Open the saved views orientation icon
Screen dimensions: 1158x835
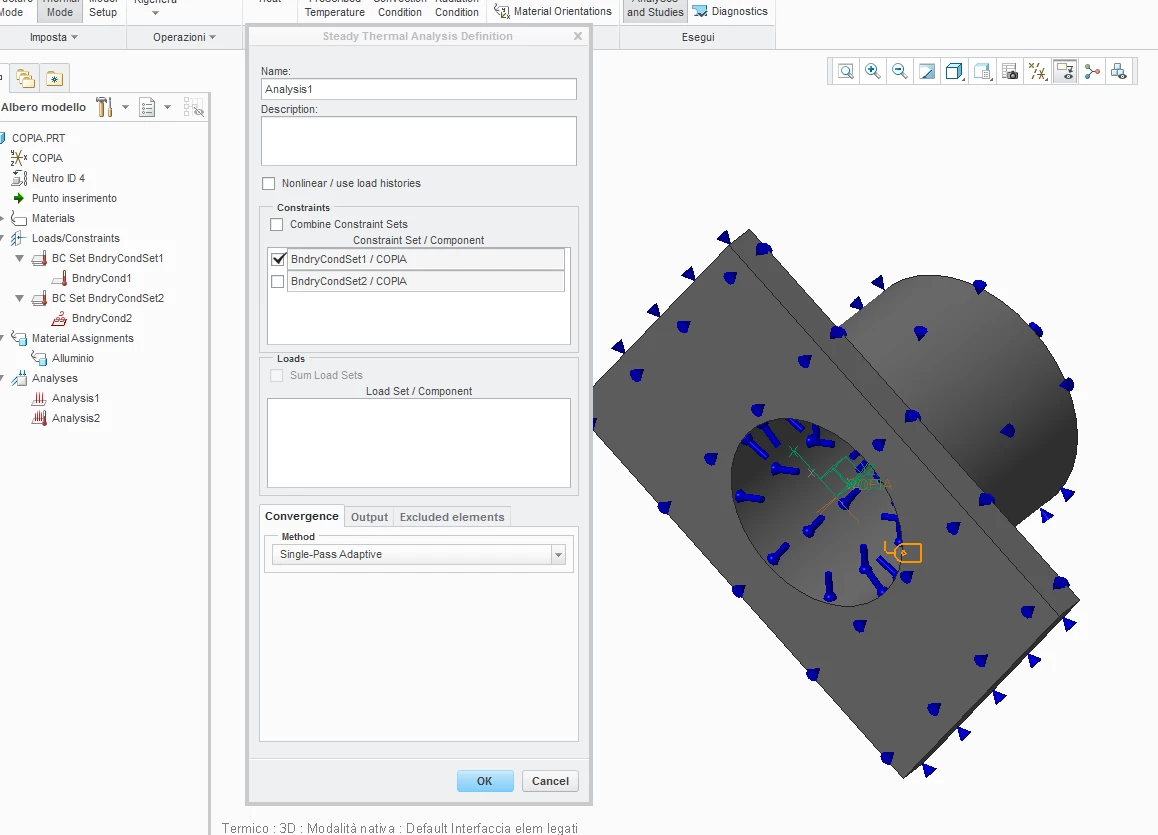point(982,72)
